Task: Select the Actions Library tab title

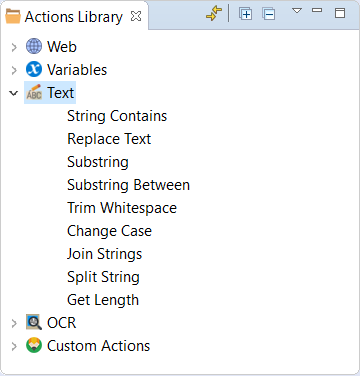Action: [x=74, y=17]
